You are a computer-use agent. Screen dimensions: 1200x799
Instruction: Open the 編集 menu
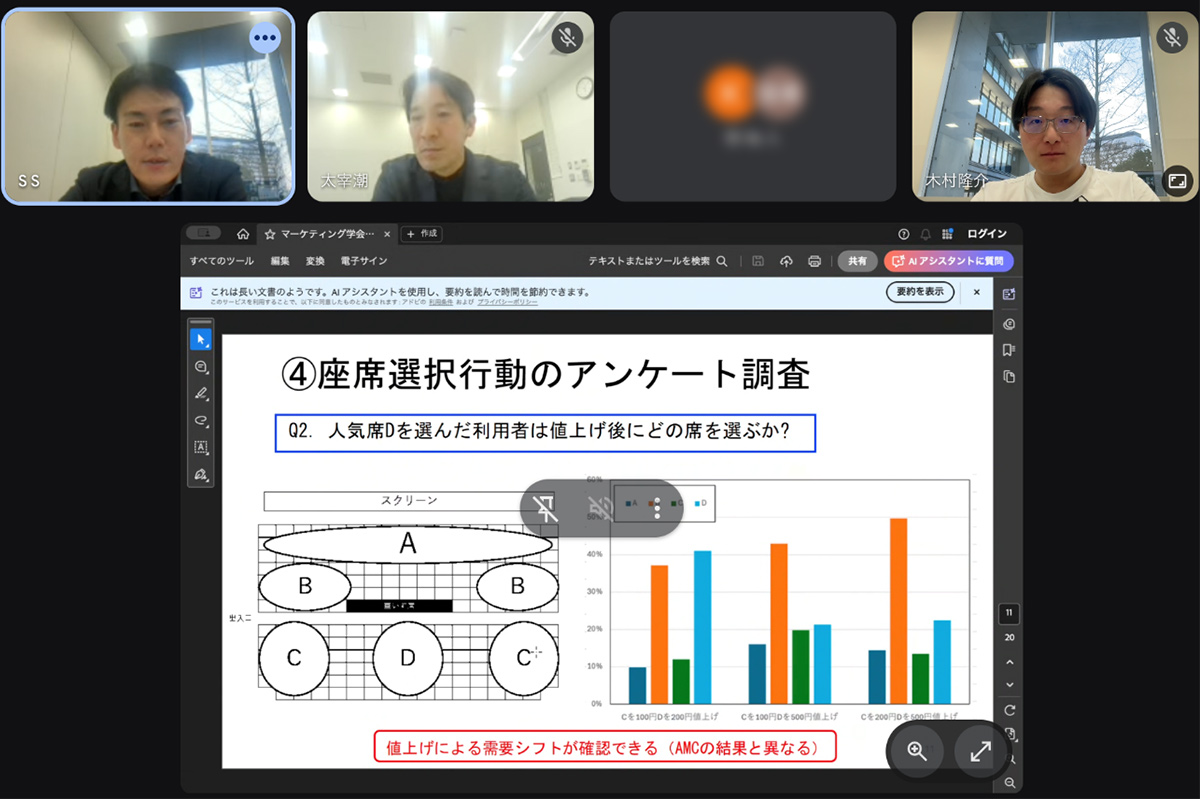(x=279, y=261)
